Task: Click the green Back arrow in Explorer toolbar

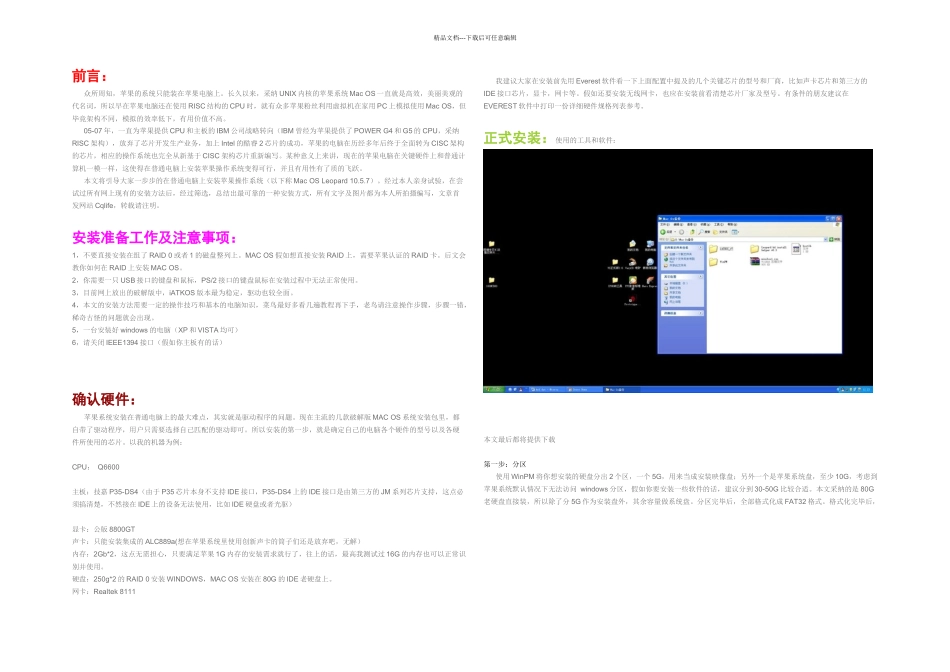Action: [663, 232]
